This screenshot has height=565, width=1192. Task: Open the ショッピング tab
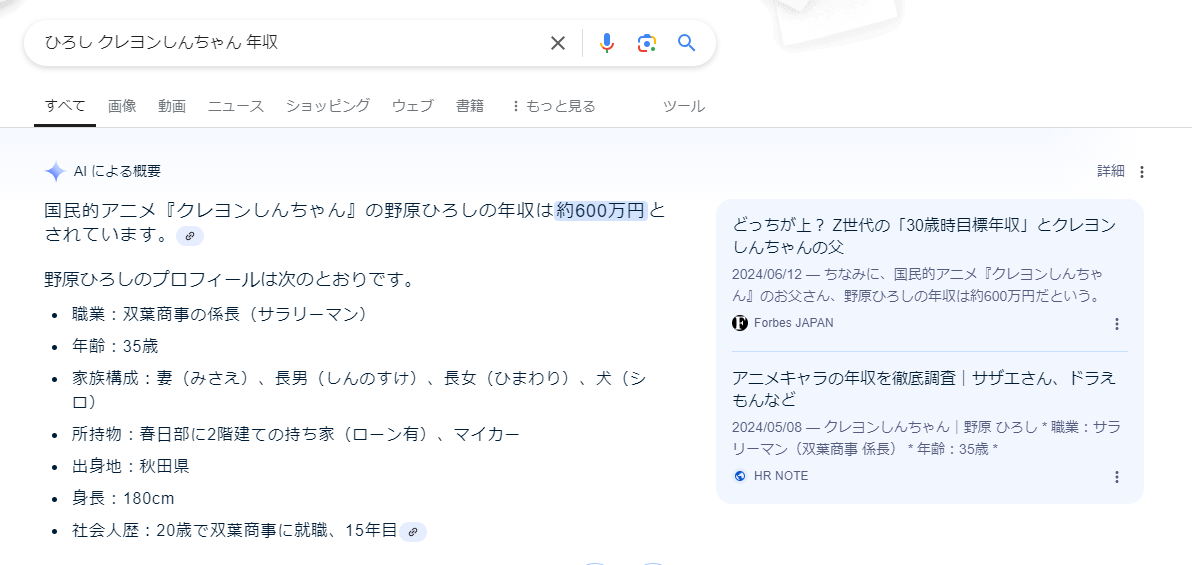[328, 106]
